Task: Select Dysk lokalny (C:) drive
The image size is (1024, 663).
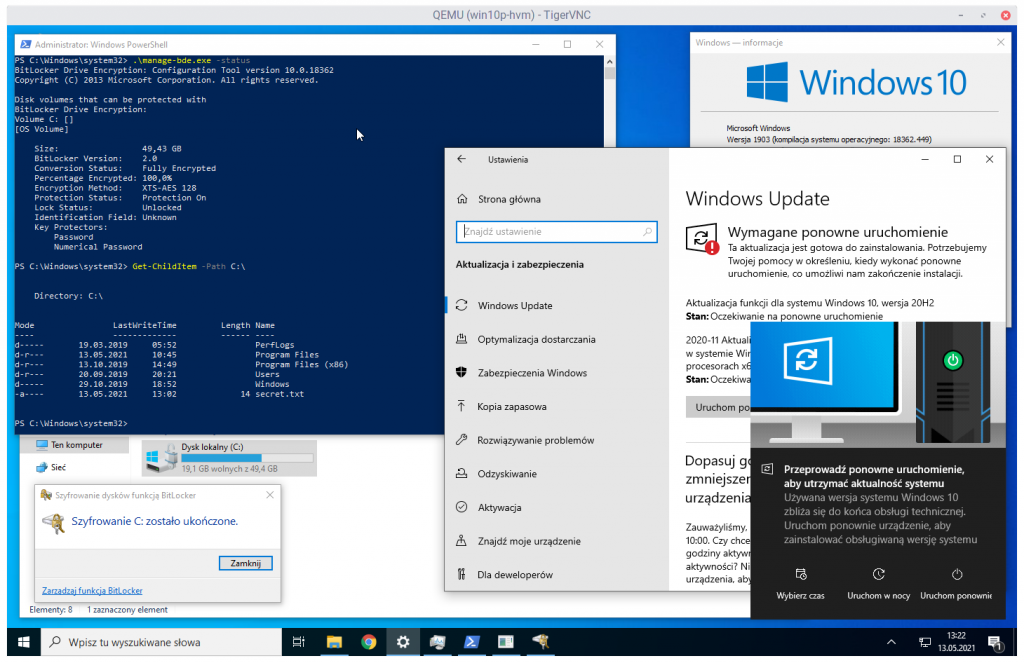Action: click(x=229, y=458)
